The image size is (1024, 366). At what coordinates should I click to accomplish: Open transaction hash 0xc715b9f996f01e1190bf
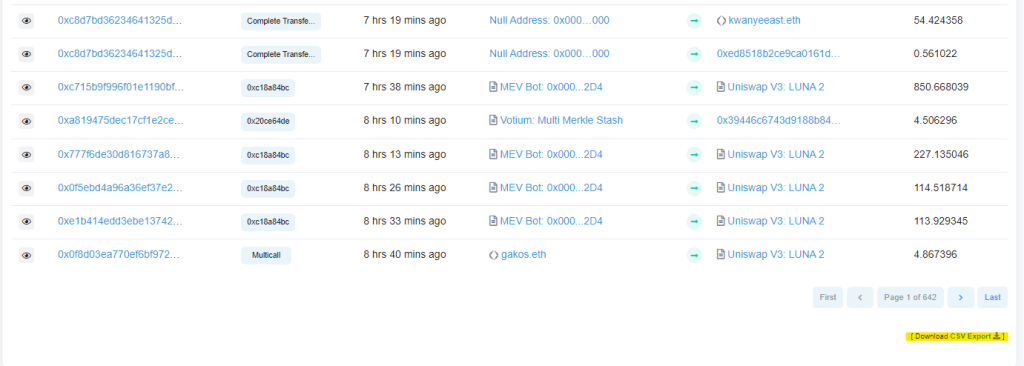point(121,87)
